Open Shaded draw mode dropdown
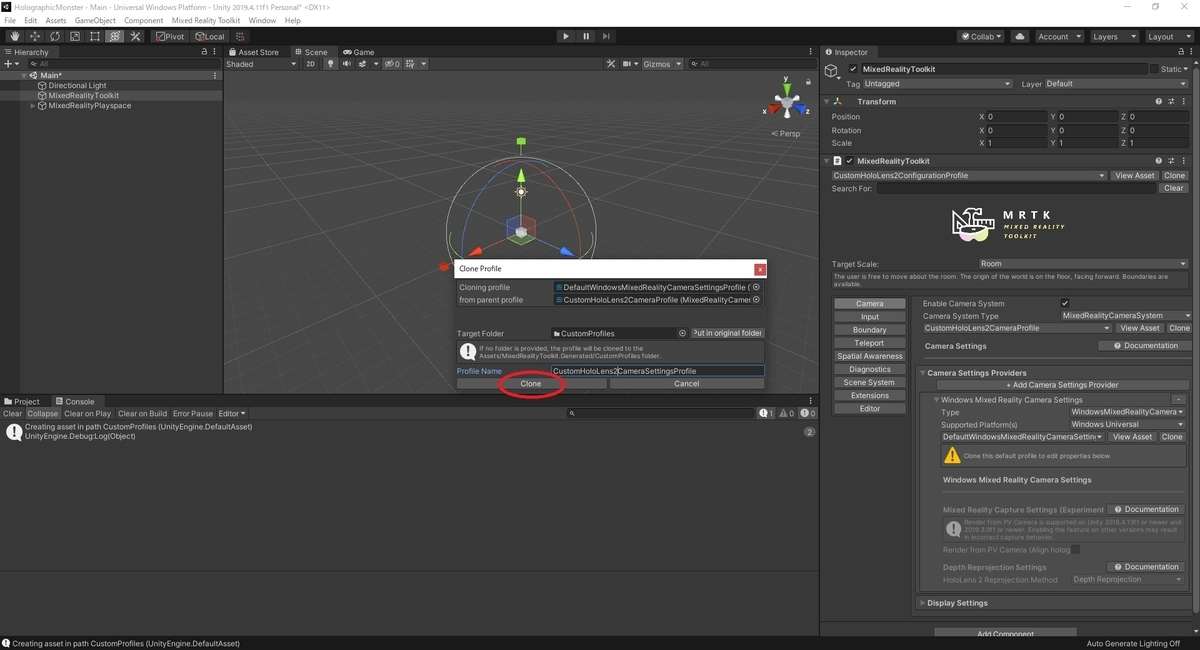 pos(261,64)
